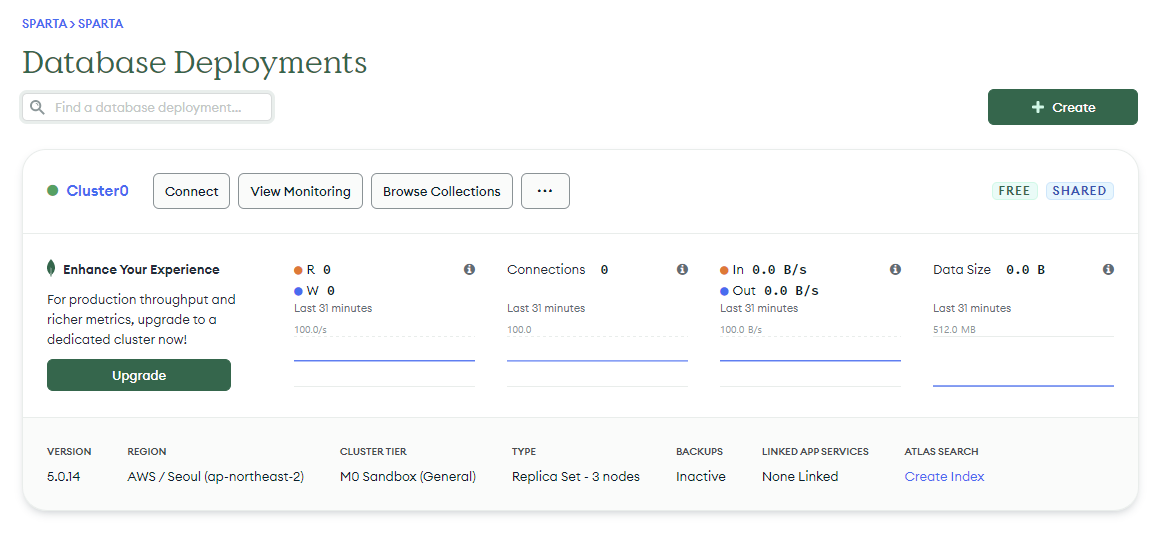Click the region text AWS / Seoul (ap-northeast-2)
Viewport: 1158px width, 547px height.
(216, 476)
